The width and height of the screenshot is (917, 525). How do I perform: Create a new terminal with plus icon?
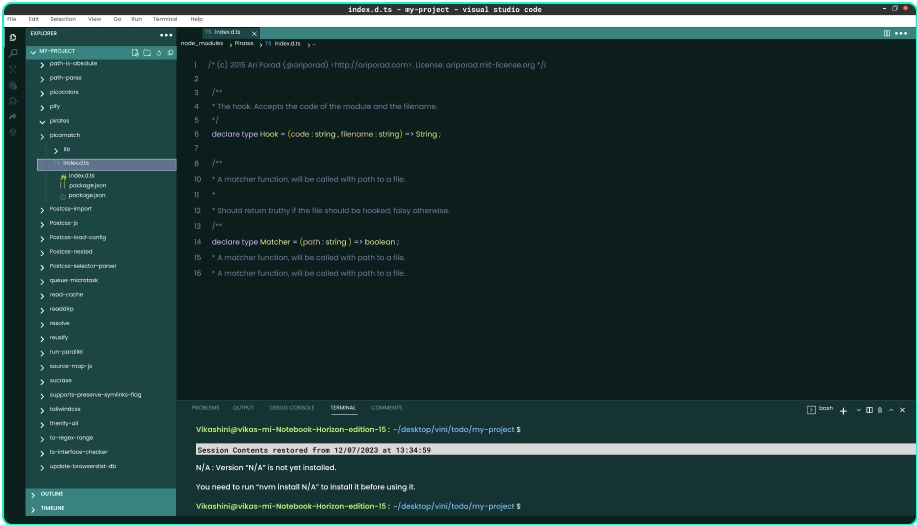pos(843,410)
